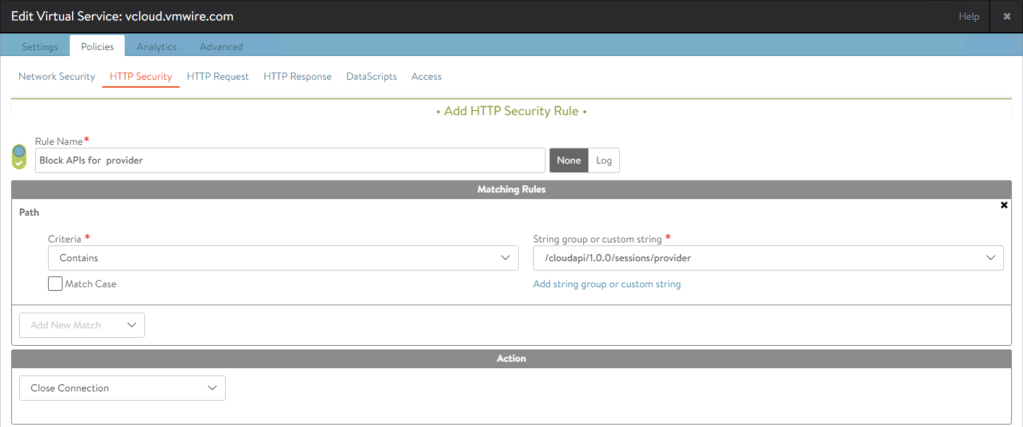Switch to the Analytics tab
The height and width of the screenshot is (427, 1023).
pyautogui.click(x=156, y=46)
